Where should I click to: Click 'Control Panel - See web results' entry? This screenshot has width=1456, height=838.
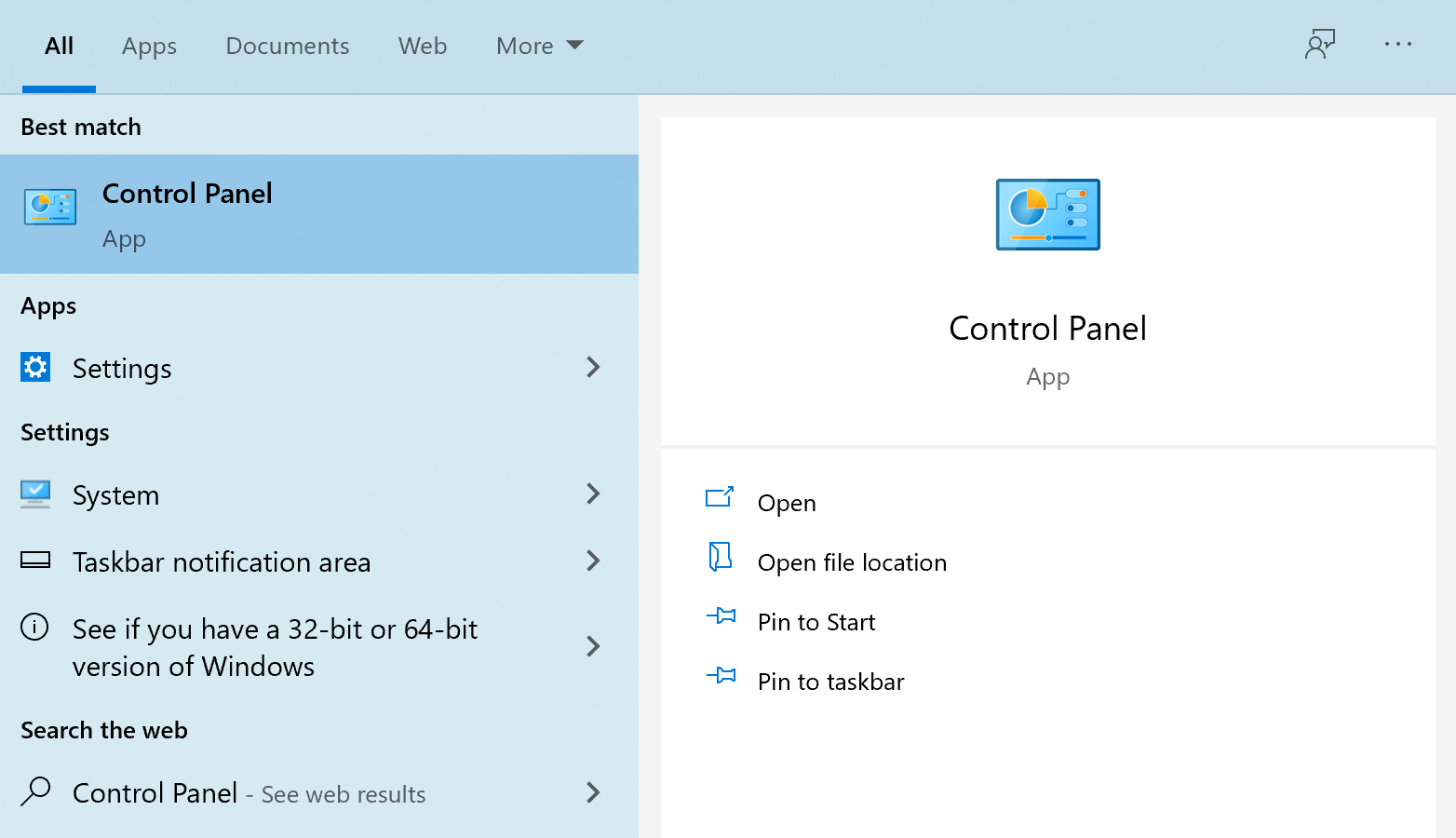pos(319,792)
